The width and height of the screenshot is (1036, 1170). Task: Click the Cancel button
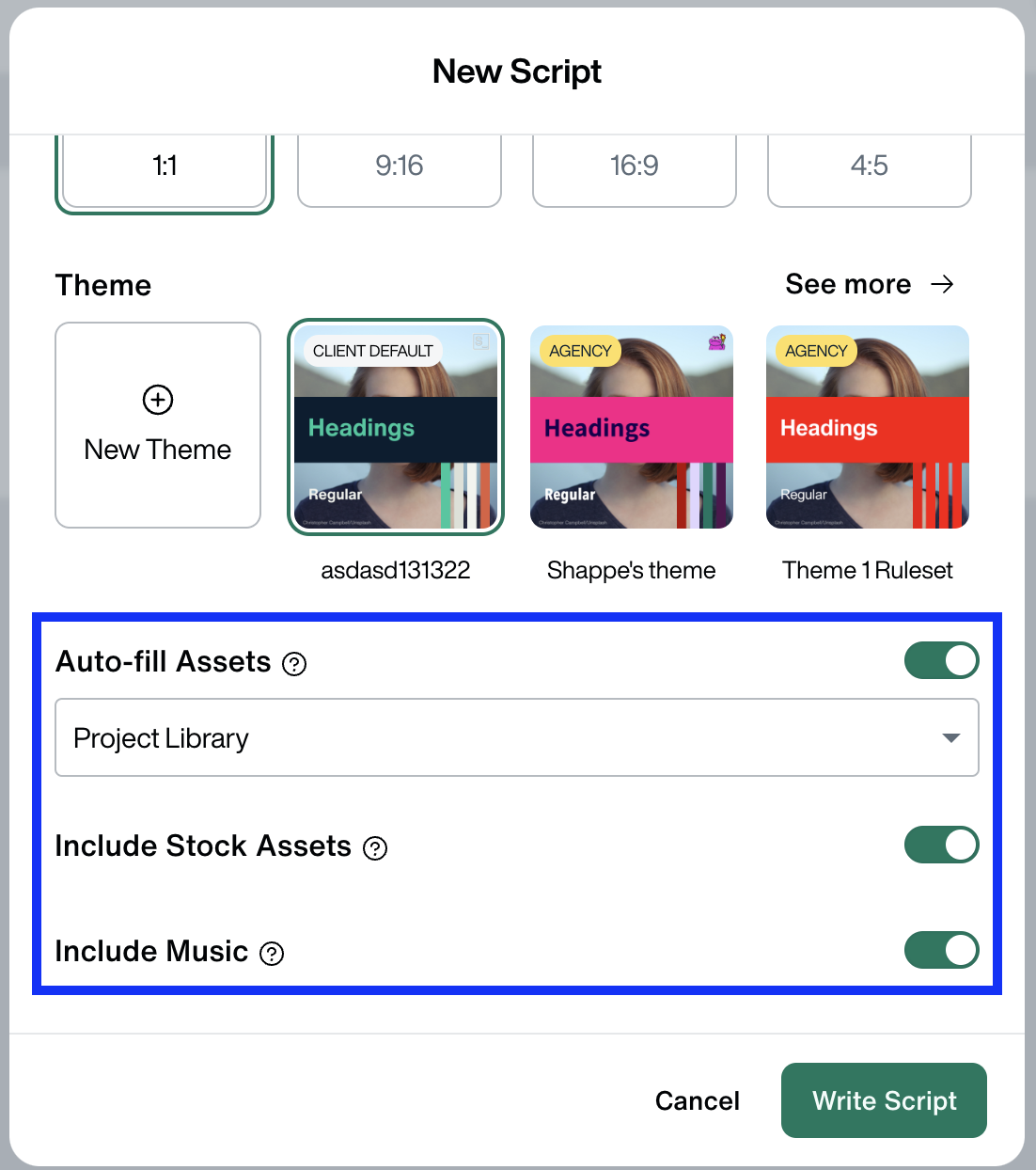click(698, 1100)
